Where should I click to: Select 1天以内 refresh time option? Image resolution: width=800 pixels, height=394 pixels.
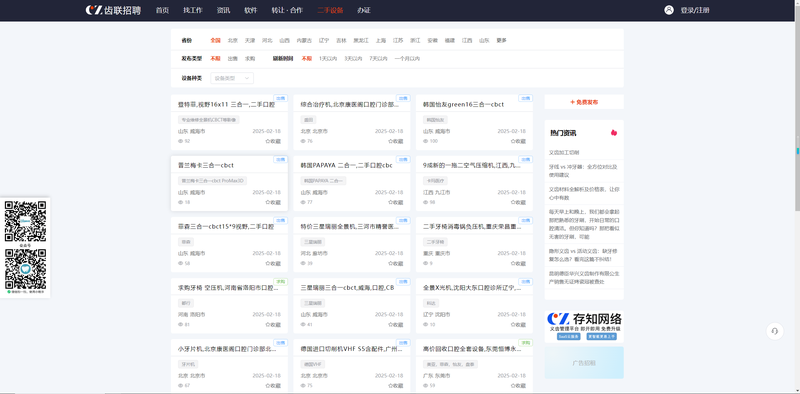328,59
